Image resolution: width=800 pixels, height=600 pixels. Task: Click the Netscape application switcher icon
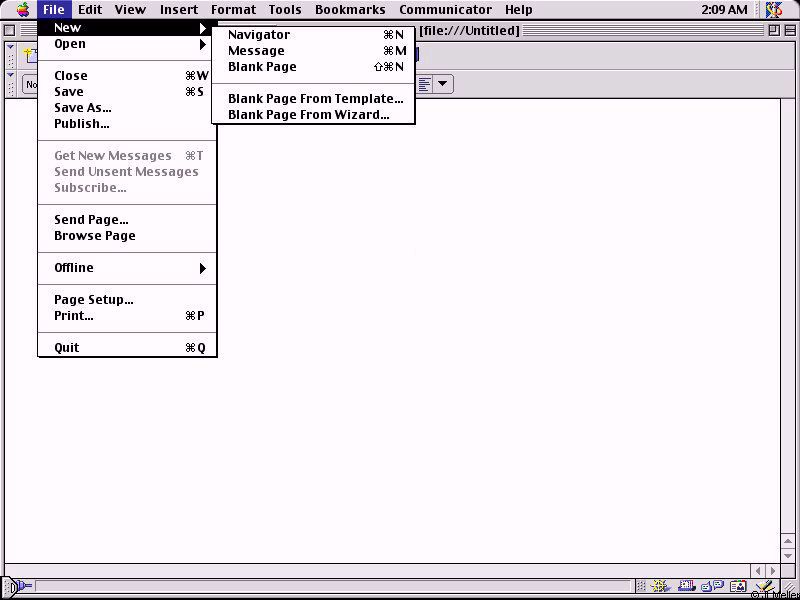pyautogui.click(x=774, y=10)
